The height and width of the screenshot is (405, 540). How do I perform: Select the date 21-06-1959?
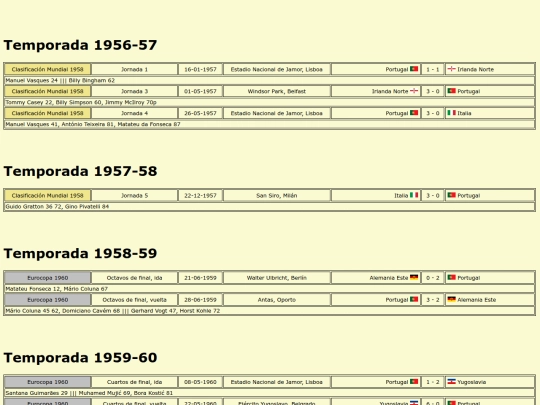(x=200, y=278)
